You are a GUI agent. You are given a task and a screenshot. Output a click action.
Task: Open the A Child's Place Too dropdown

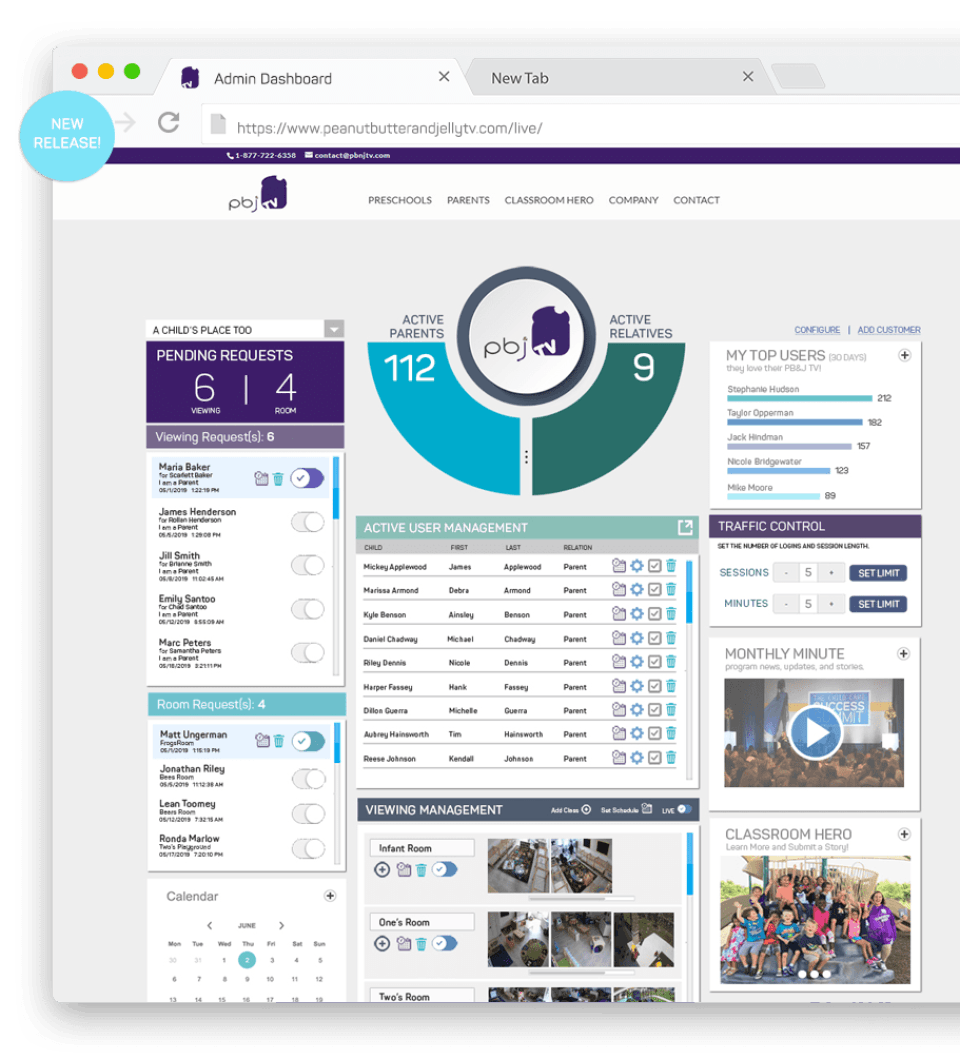[x=332, y=329]
